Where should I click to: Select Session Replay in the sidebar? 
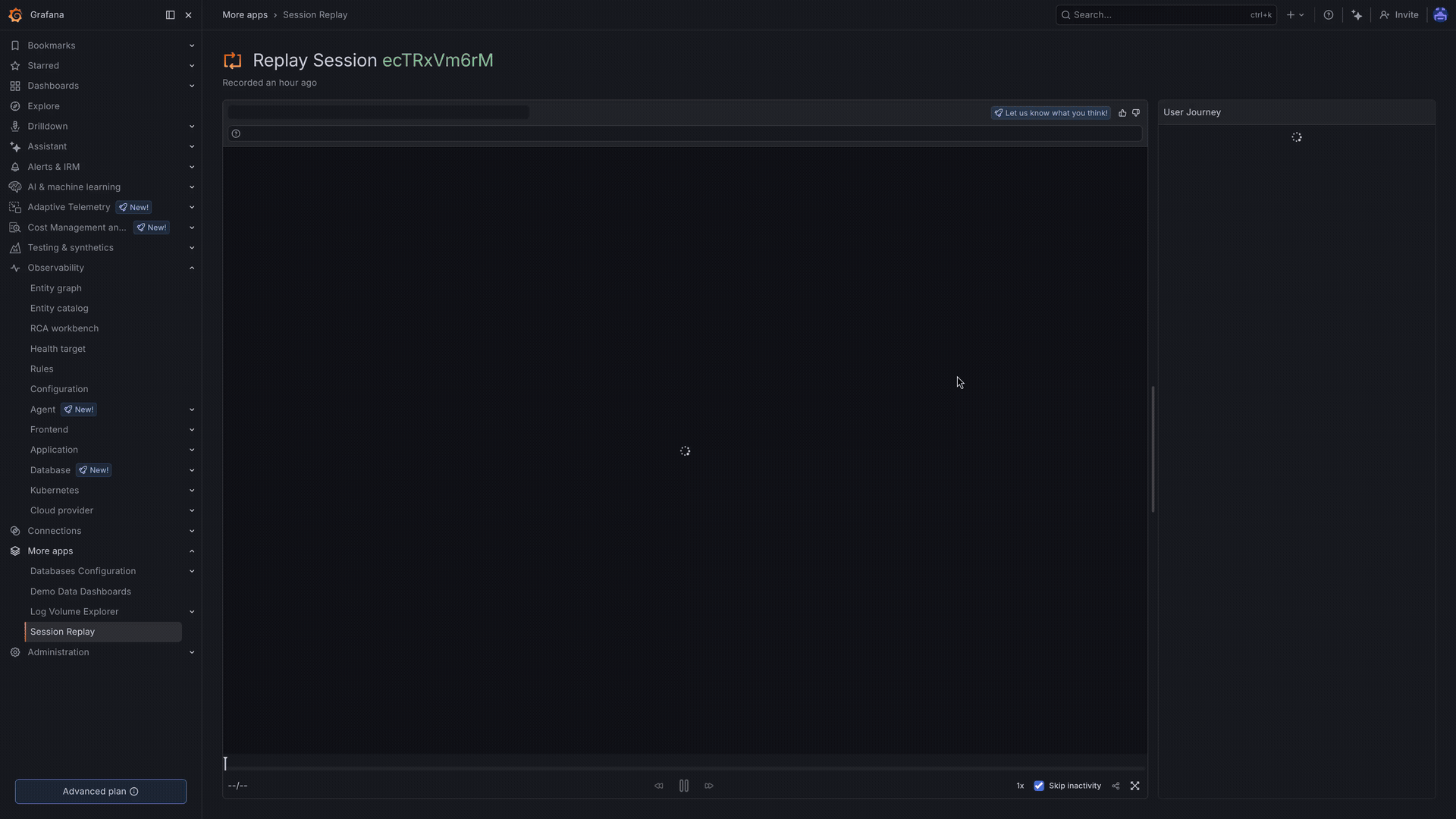click(104, 632)
